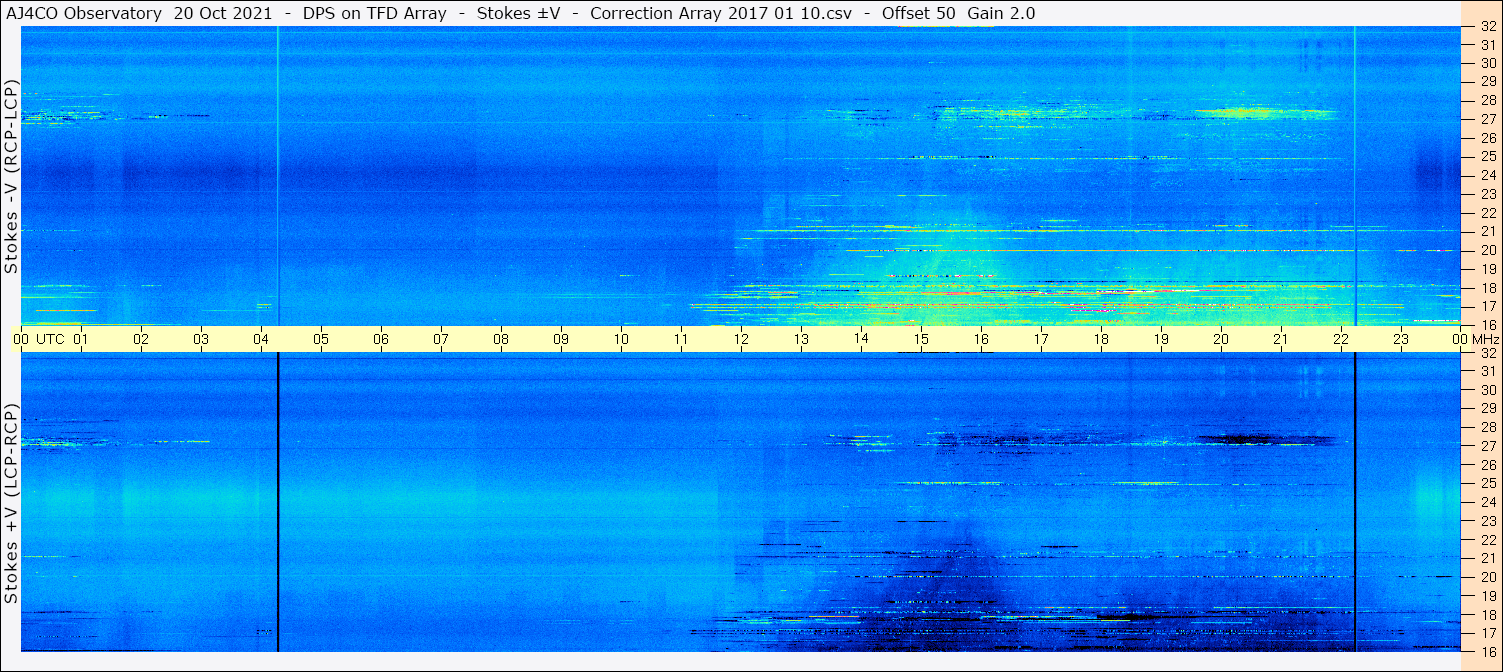The image size is (1503, 672).
Task: Pick the 06 hour tick on time axis
Action: (381, 339)
